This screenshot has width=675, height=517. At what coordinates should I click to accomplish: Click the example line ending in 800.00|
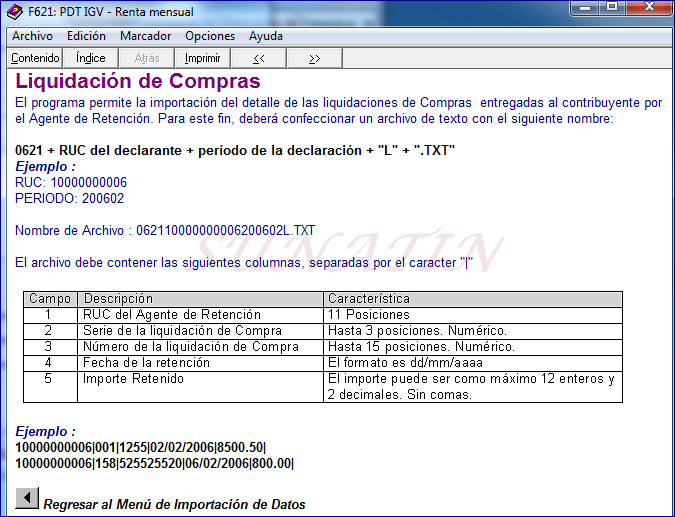click(155, 464)
